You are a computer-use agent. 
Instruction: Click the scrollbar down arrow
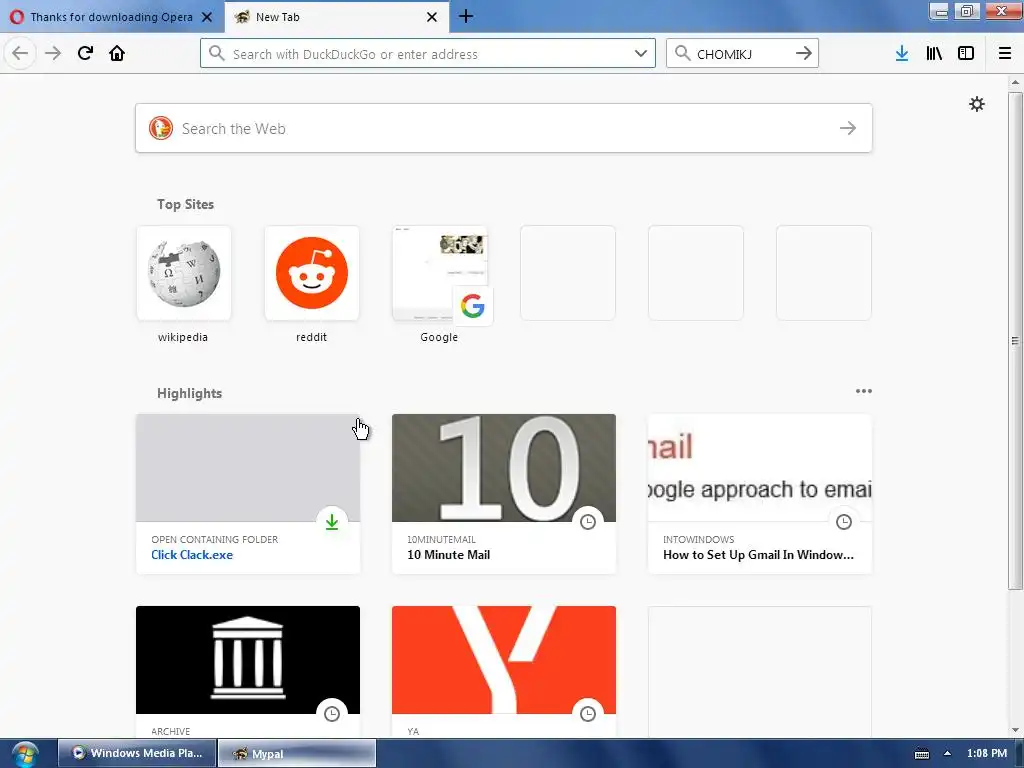click(1015, 730)
